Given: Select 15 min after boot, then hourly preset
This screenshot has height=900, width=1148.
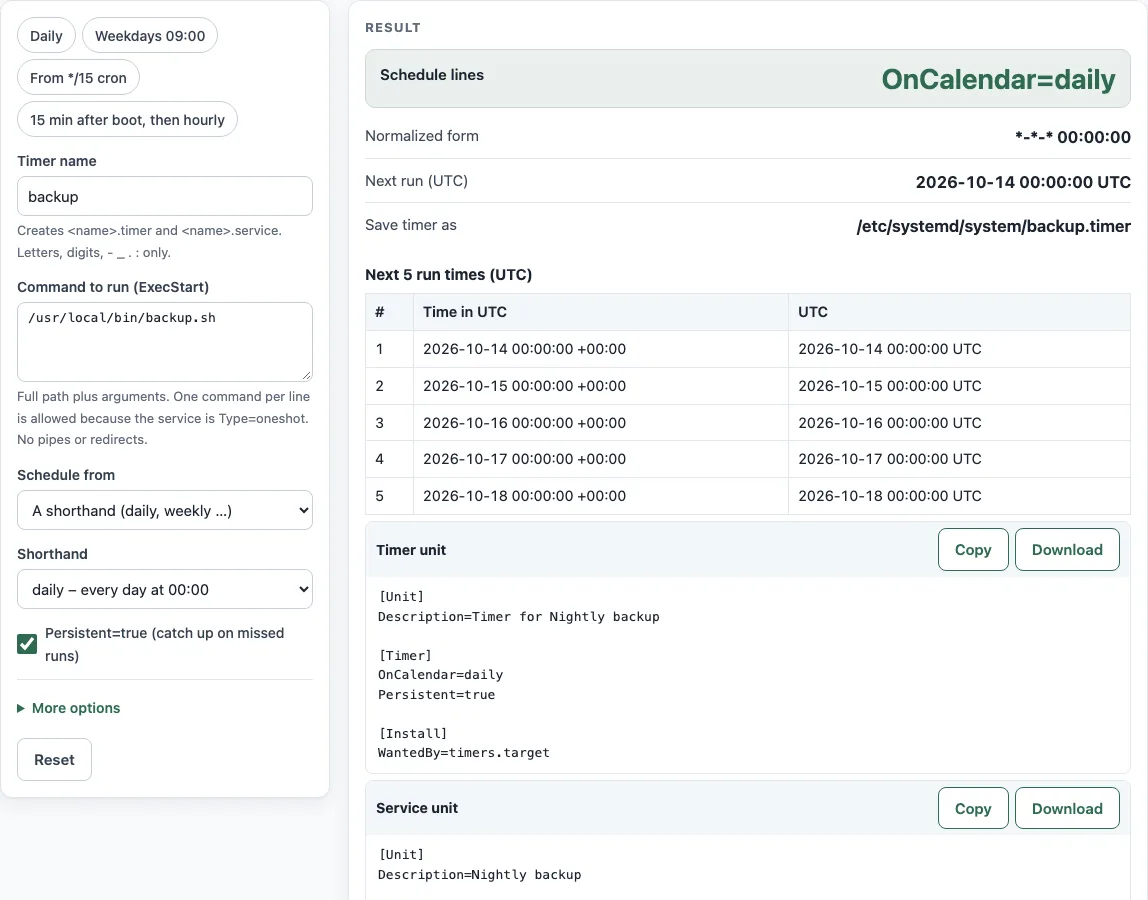Looking at the screenshot, I should [127, 119].
